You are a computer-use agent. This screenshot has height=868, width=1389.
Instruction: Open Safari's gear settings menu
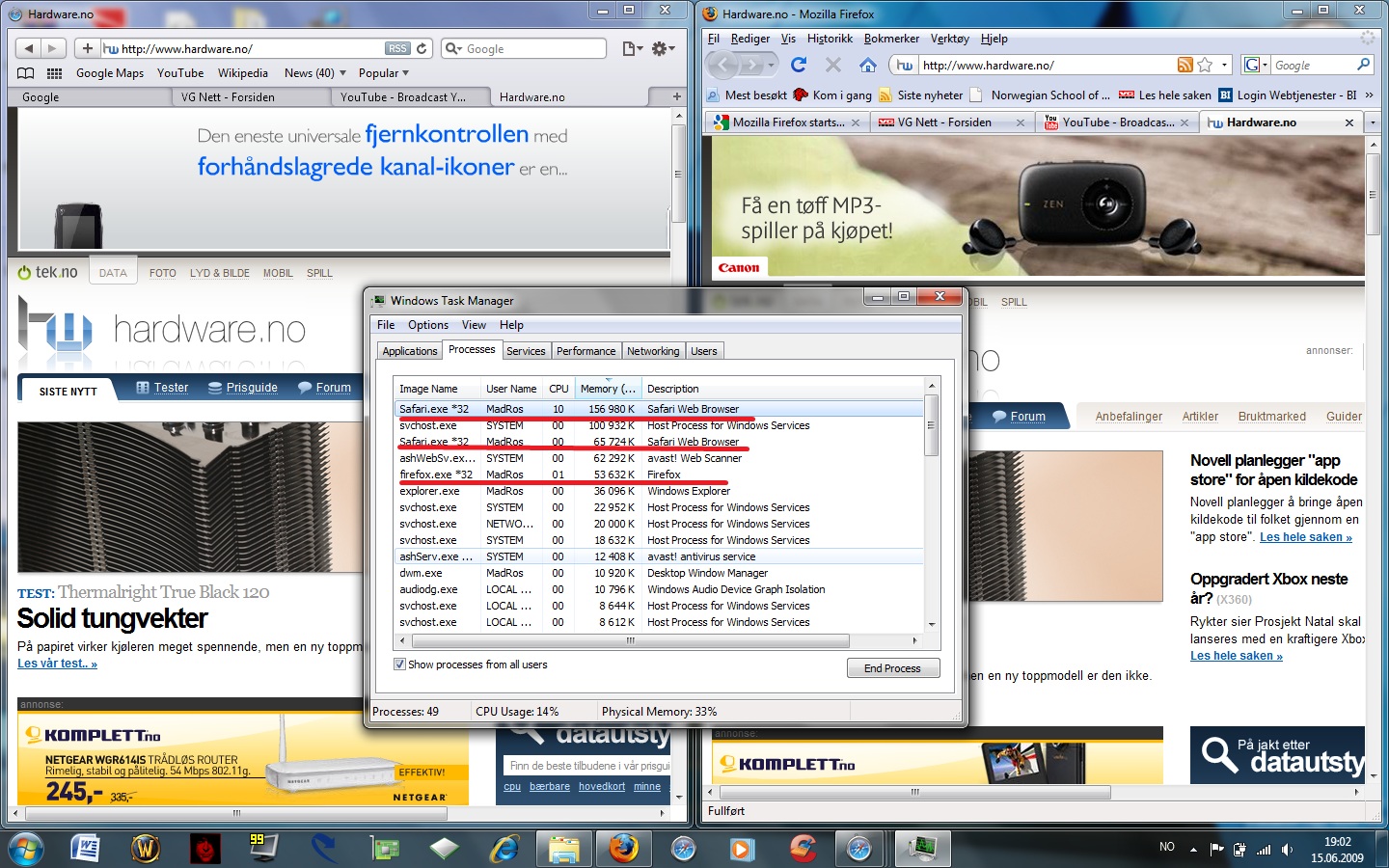coord(663,48)
